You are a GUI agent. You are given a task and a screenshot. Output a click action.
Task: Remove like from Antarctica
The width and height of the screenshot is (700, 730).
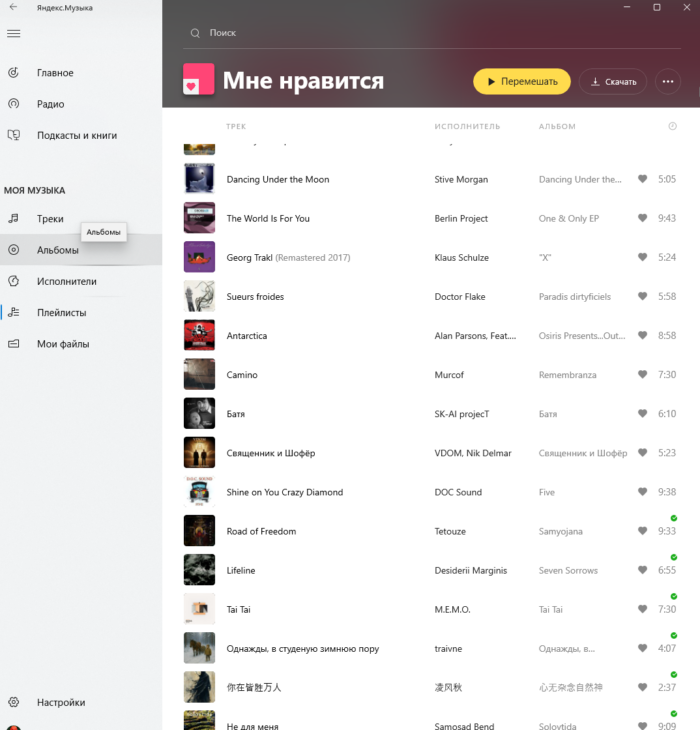click(642, 335)
